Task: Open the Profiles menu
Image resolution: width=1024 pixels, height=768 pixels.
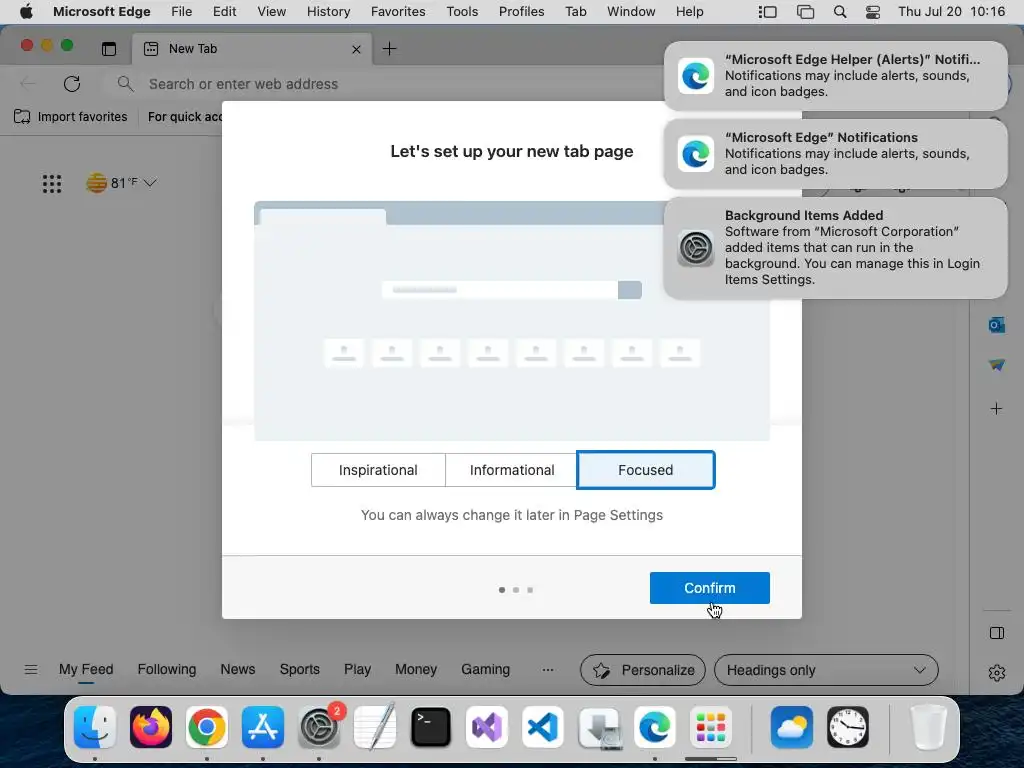Action: (521, 12)
